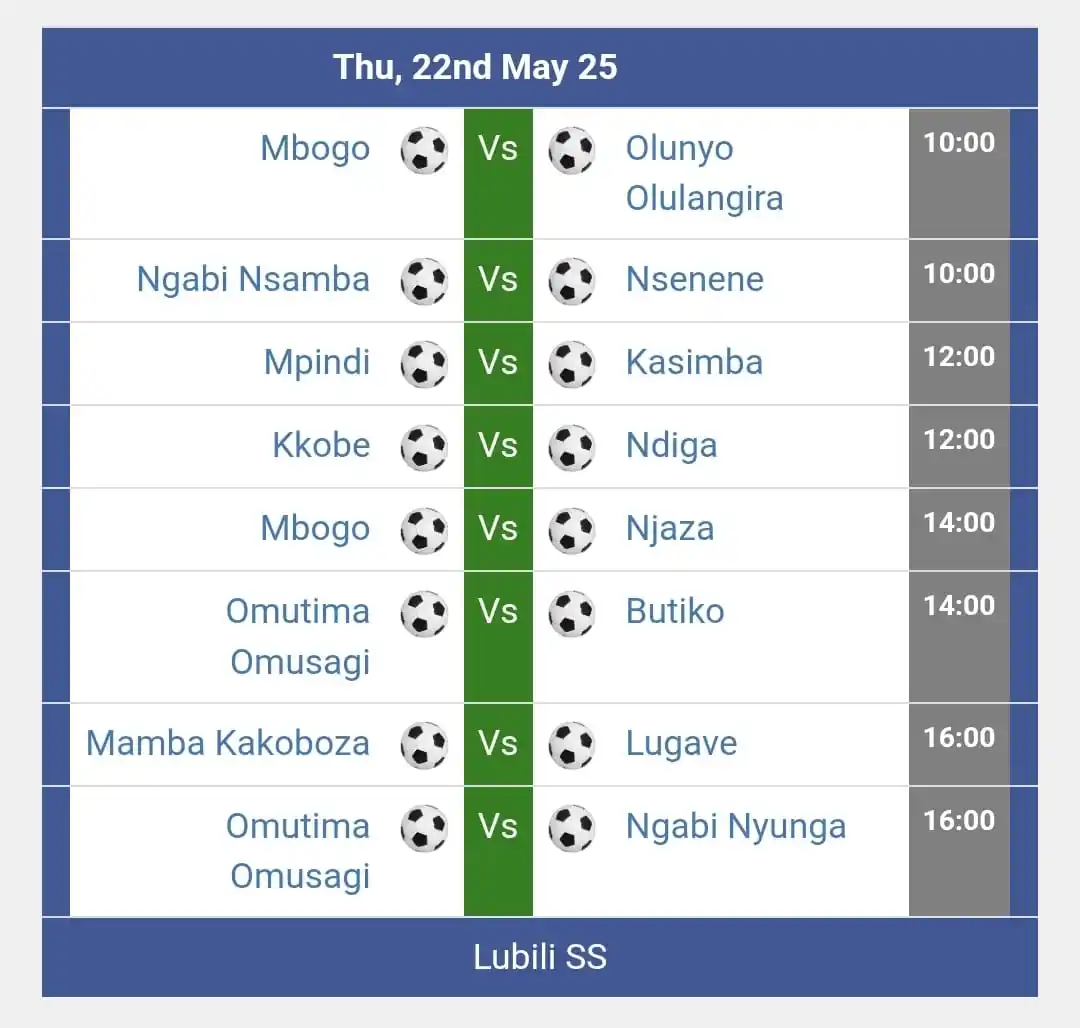This screenshot has width=1080, height=1028.
Task: Click the Vs cell for Kkobe versus Ndiga
Action: coord(498,447)
